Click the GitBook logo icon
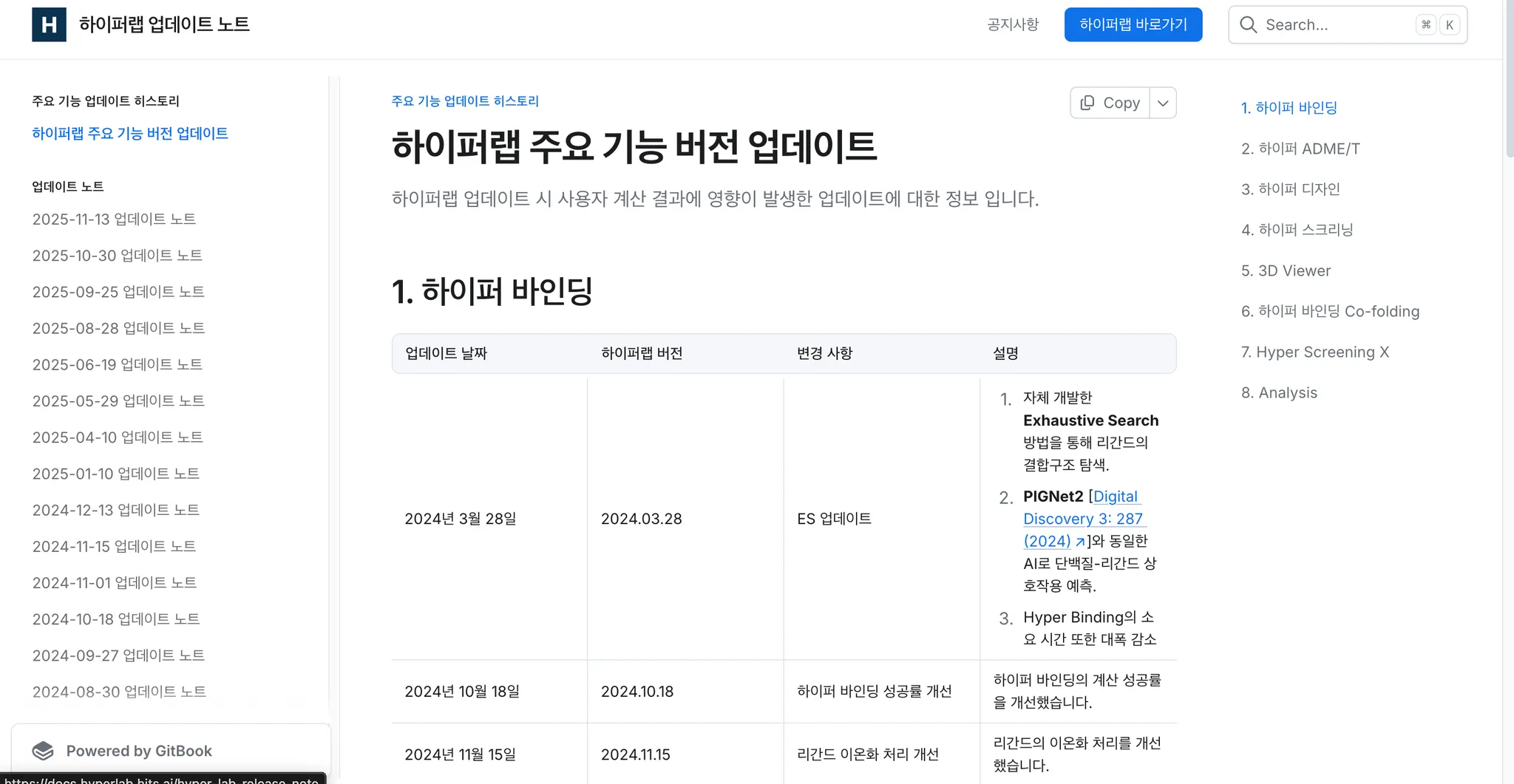Screen dimensions: 1514x784 tap(43, 751)
